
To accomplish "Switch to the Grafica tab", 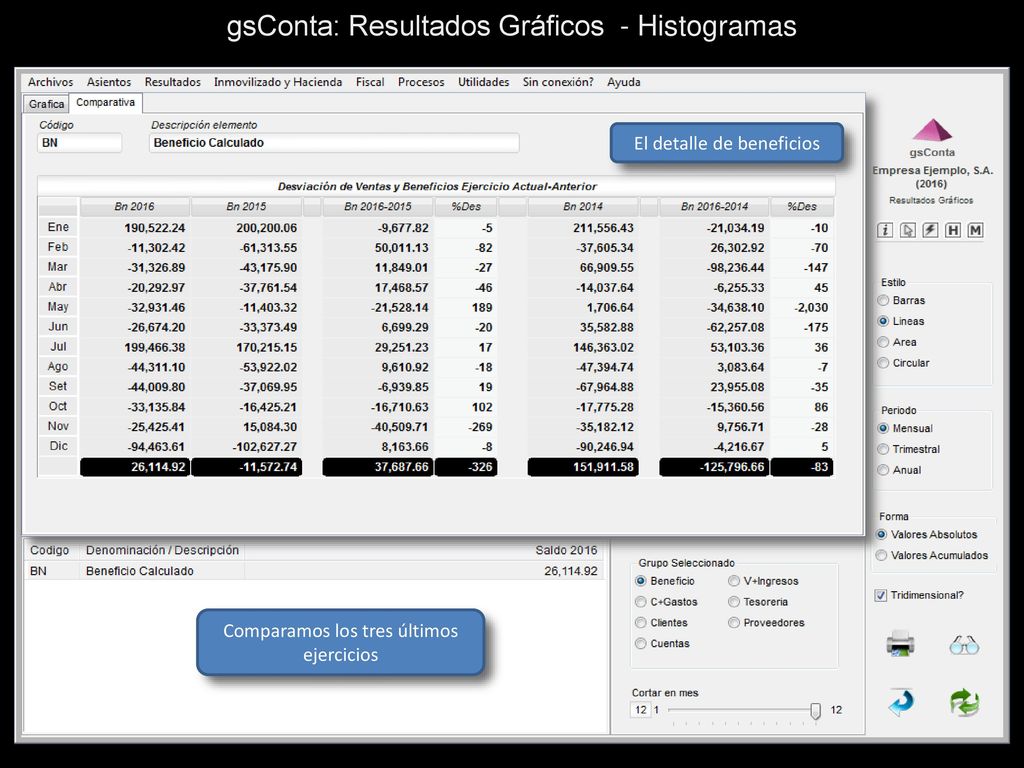I will coord(46,104).
